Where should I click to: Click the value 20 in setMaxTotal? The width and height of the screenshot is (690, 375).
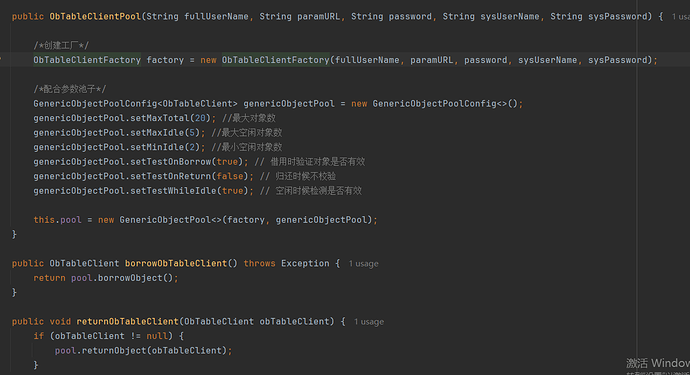click(x=200, y=118)
